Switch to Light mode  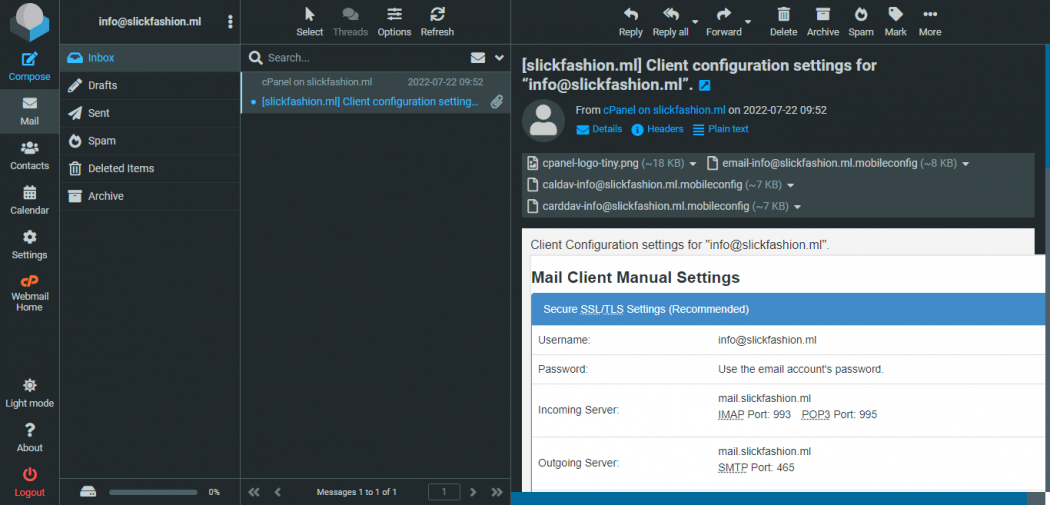tap(29, 393)
